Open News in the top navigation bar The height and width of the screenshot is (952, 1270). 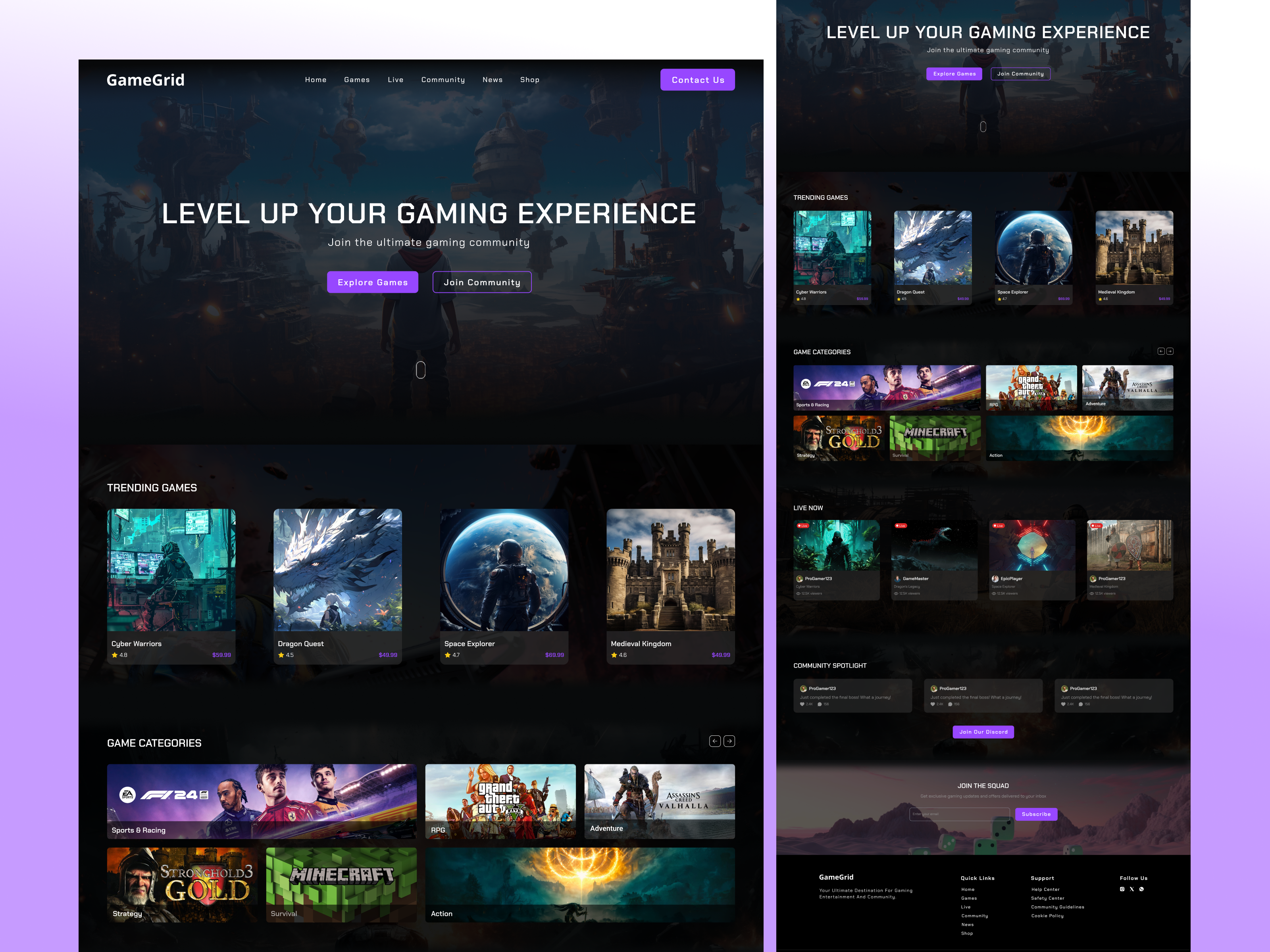tap(493, 80)
